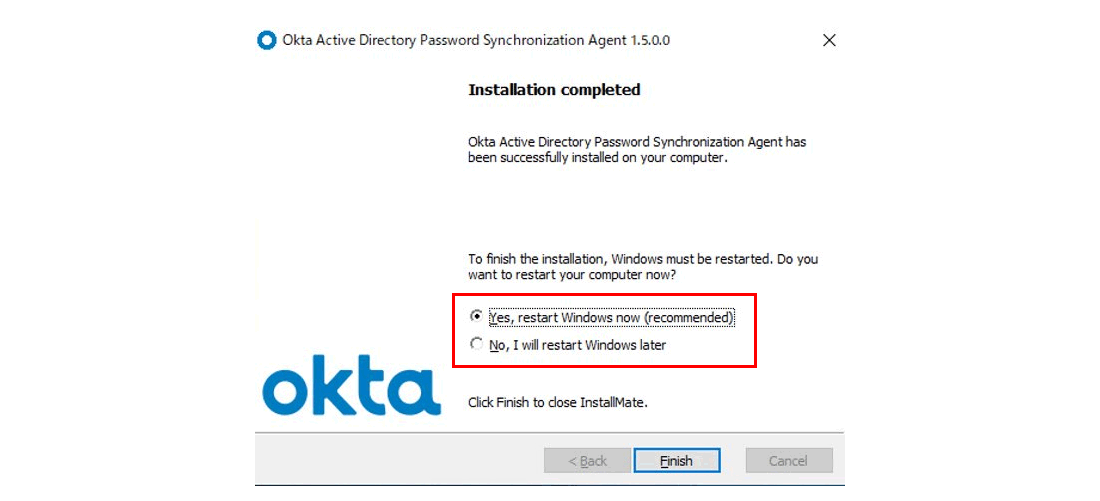Click the empty title bar area before X
The image size is (1100, 501).
tap(744, 41)
